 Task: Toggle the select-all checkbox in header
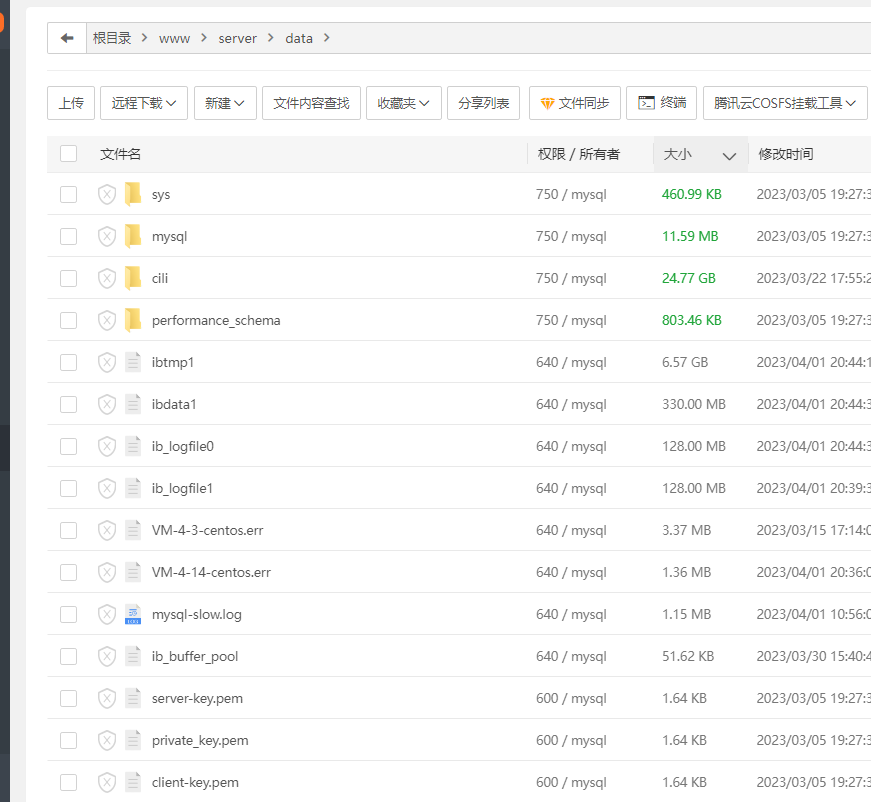click(68, 153)
